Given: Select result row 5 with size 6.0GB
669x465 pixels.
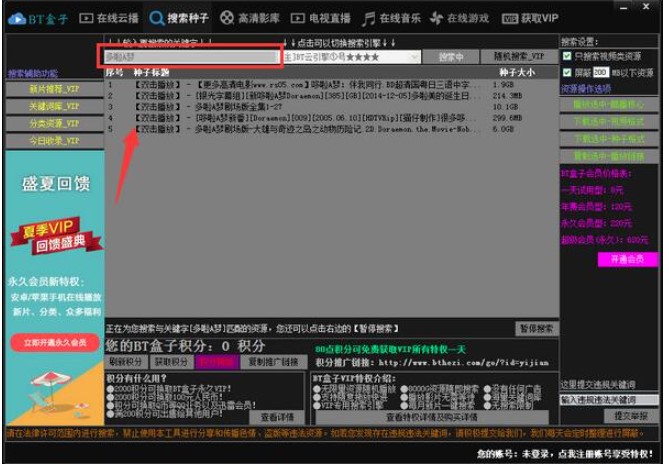Looking at the screenshot, I should [332, 129].
